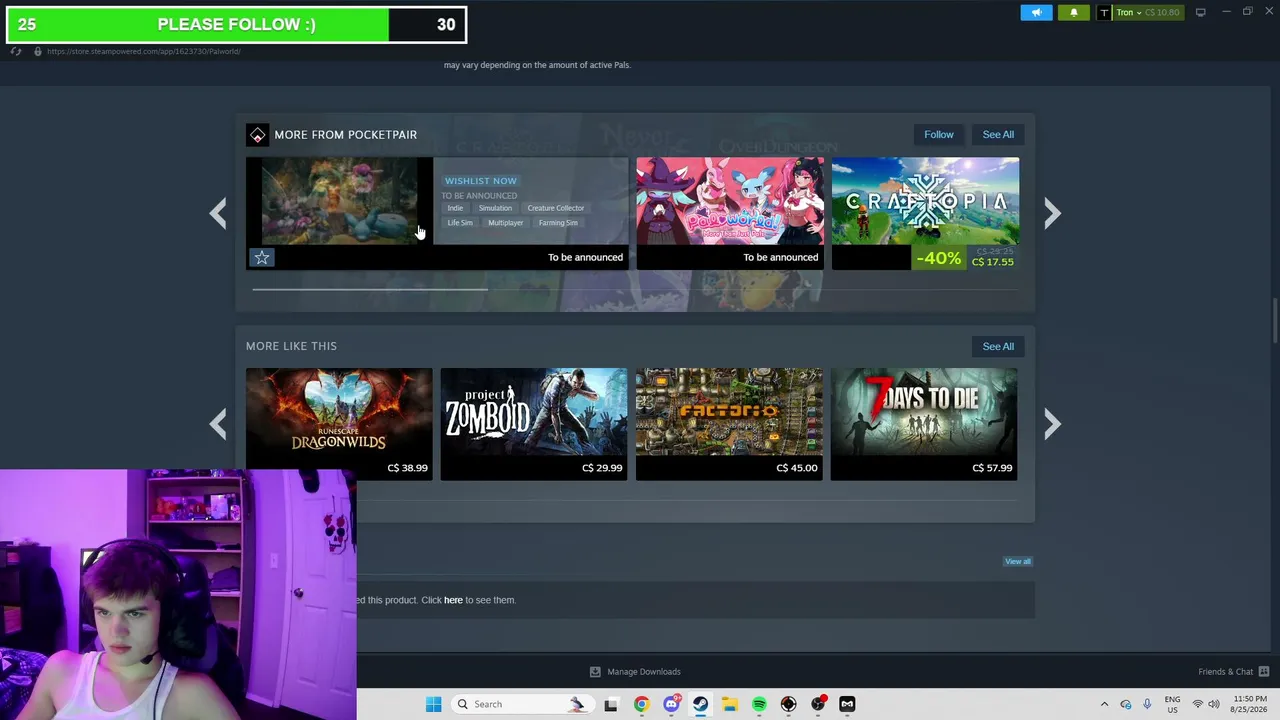This screenshot has height=720, width=1280.
Task: Click the Craftopia -40% discount badge
Action: coord(938,258)
